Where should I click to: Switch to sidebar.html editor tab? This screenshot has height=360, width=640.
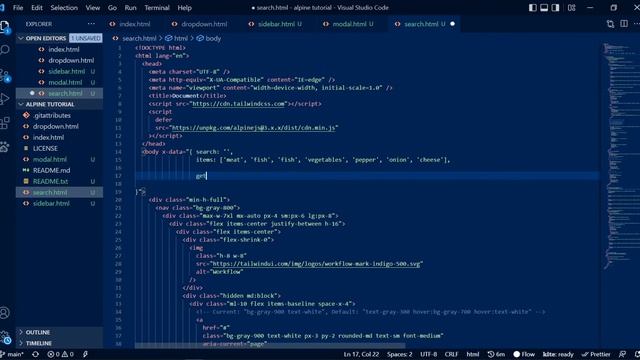coord(276,24)
